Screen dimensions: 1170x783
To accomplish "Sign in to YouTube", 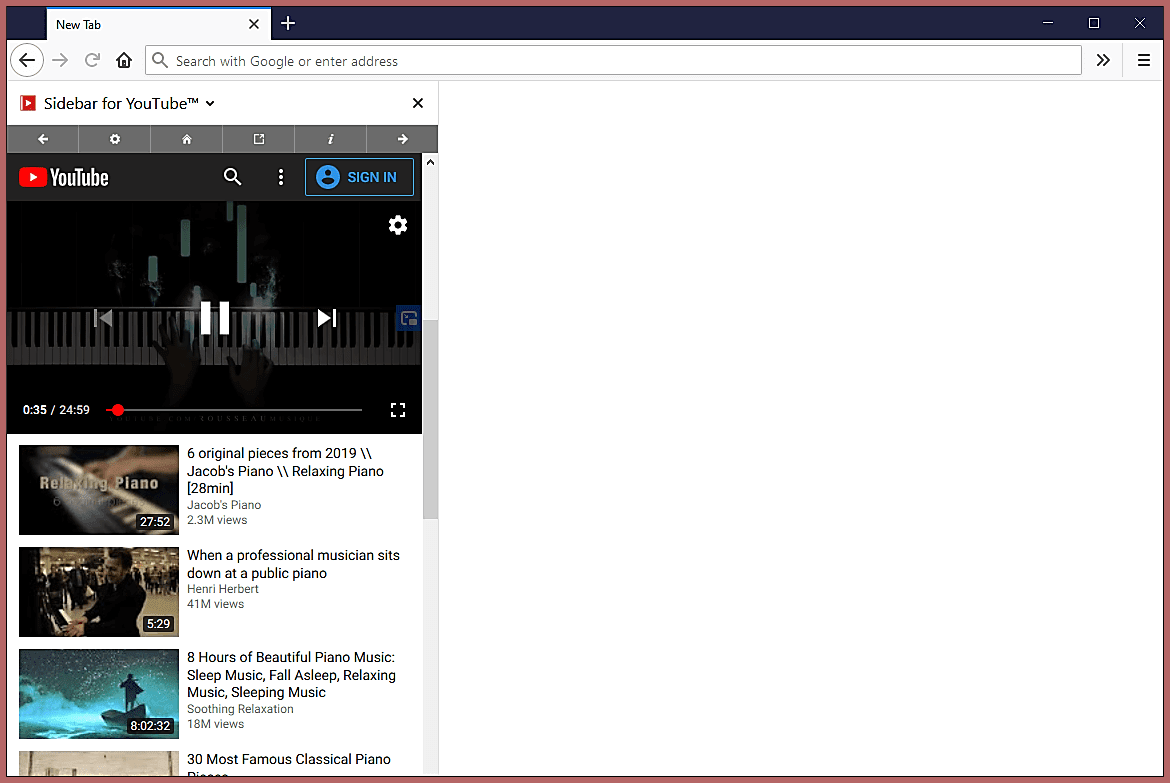I will pos(359,177).
